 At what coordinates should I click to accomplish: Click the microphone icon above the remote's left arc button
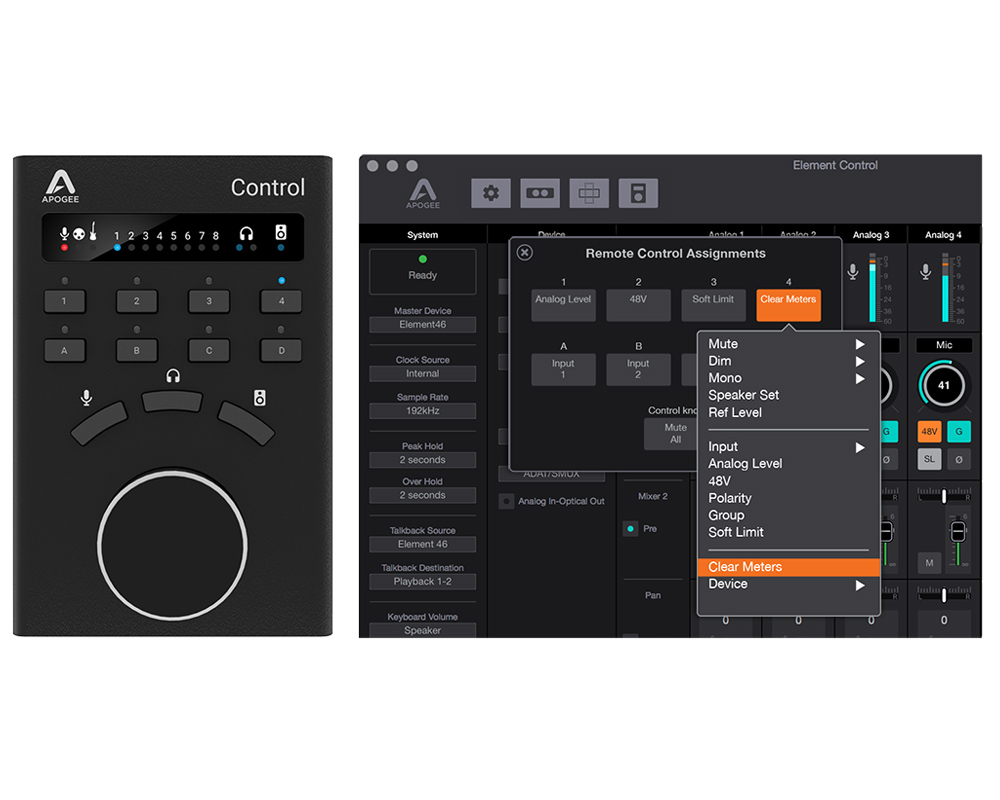86,398
